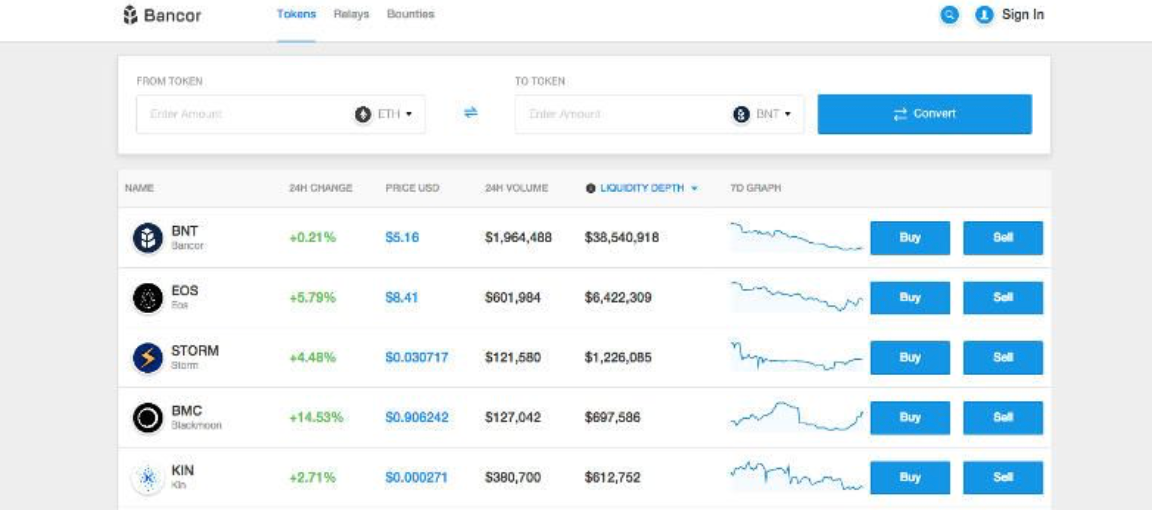Click the user profile icon

coord(984,15)
